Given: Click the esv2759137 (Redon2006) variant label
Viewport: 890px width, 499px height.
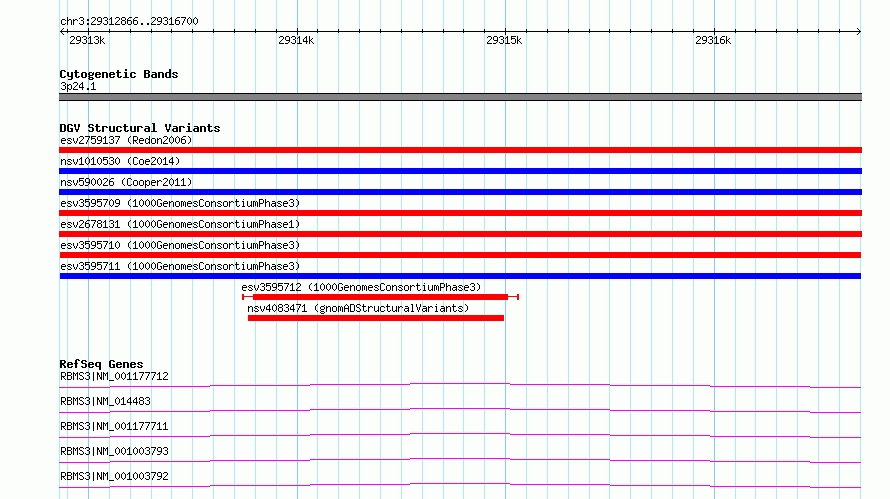Looking at the screenshot, I should tap(126, 140).
